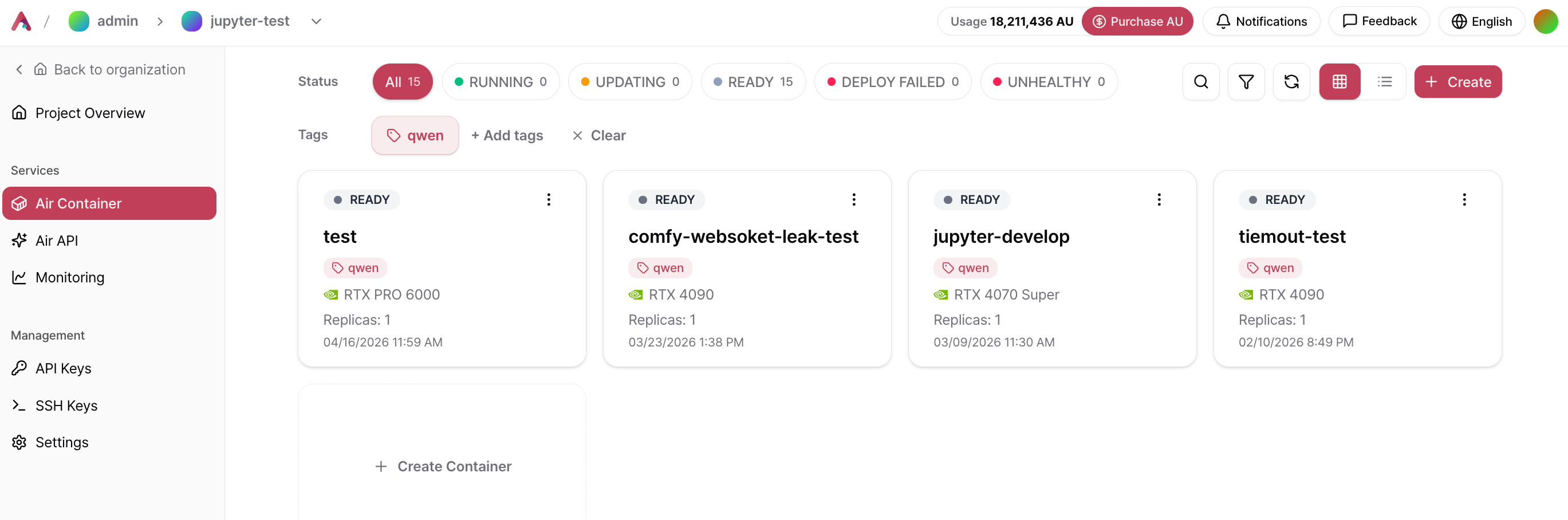Screen dimensions: 1568x520
Task: Go Back to organization
Action: (100, 69)
